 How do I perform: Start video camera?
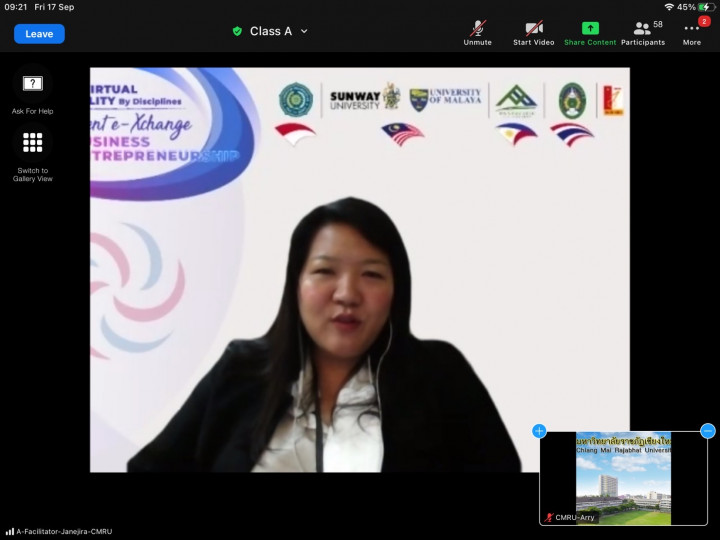(x=534, y=34)
